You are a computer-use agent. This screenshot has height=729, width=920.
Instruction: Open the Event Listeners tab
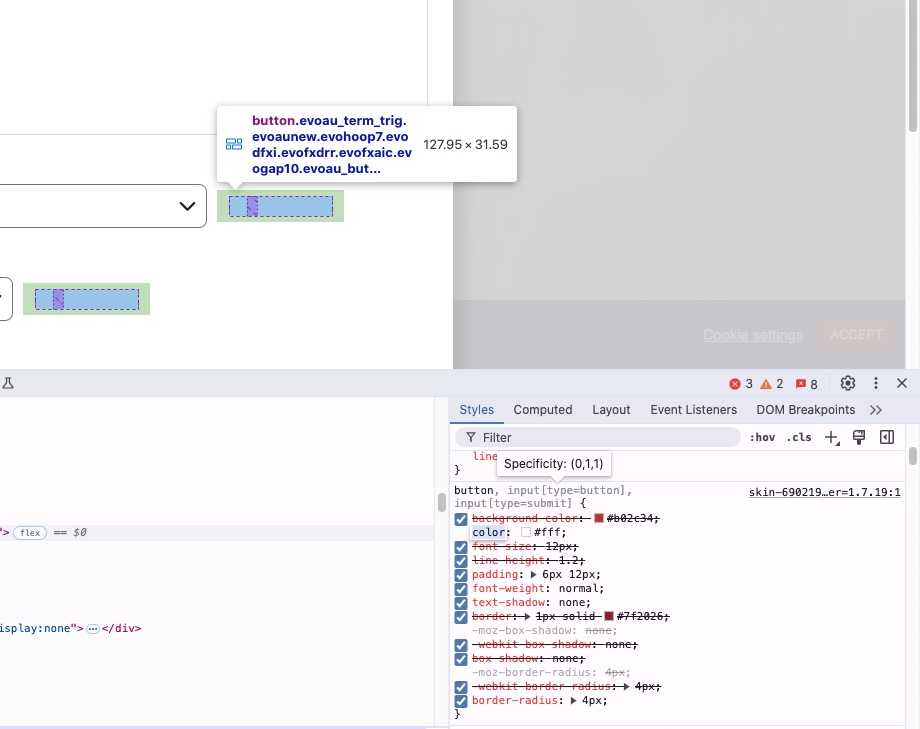coord(693,410)
